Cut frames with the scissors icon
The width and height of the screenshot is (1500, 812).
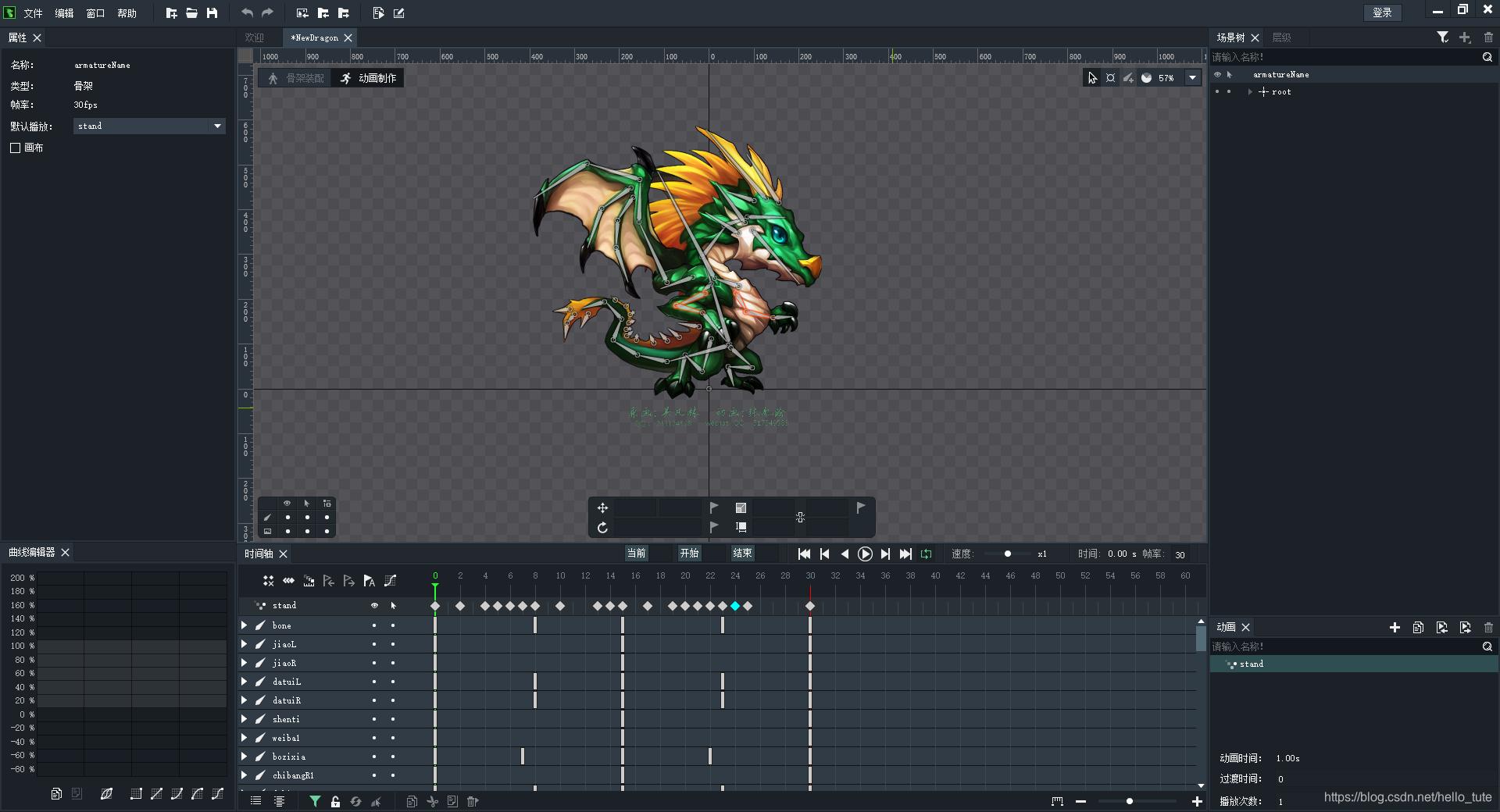coord(432,801)
